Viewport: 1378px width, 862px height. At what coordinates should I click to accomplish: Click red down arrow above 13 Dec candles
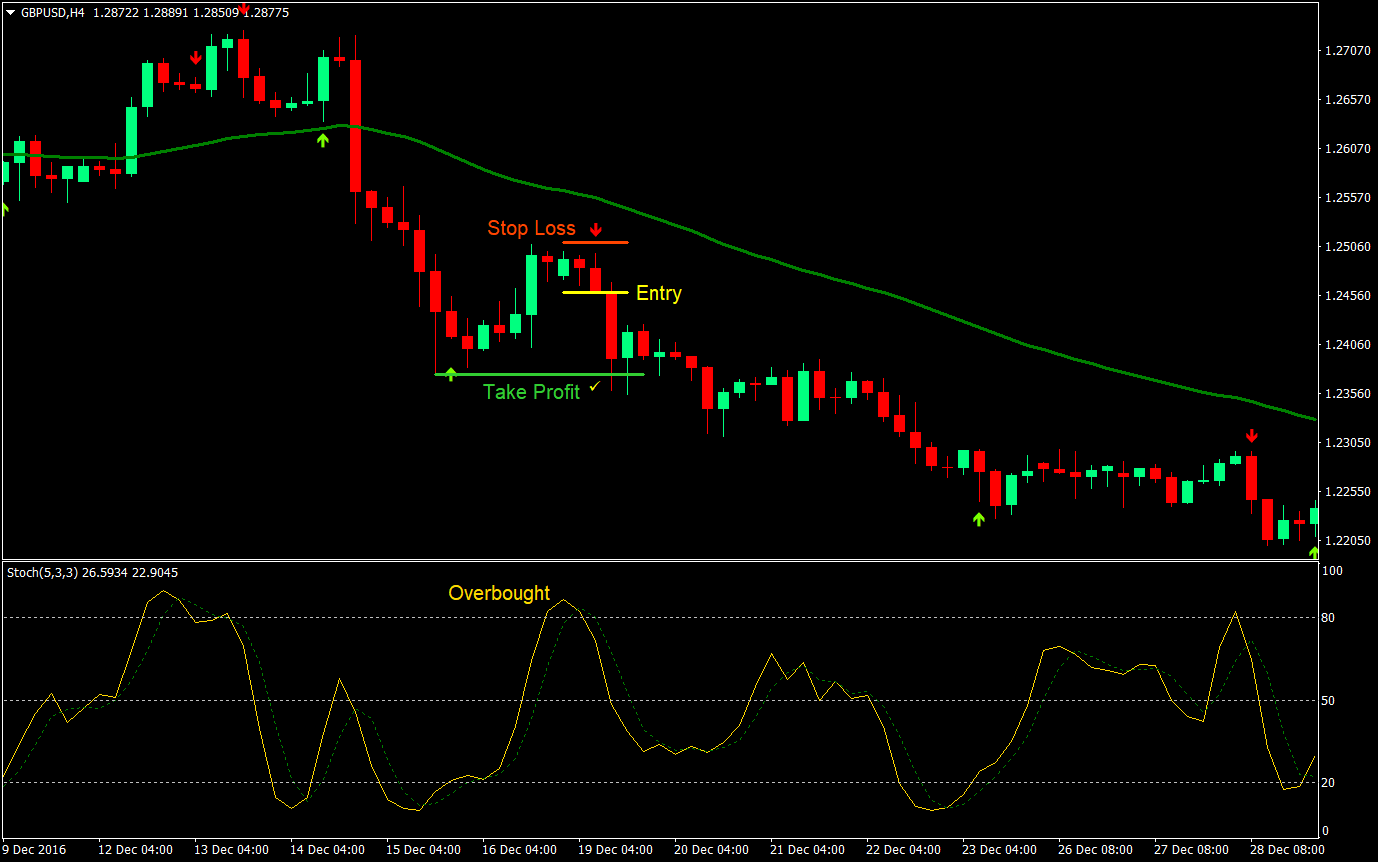click(196, 57)
